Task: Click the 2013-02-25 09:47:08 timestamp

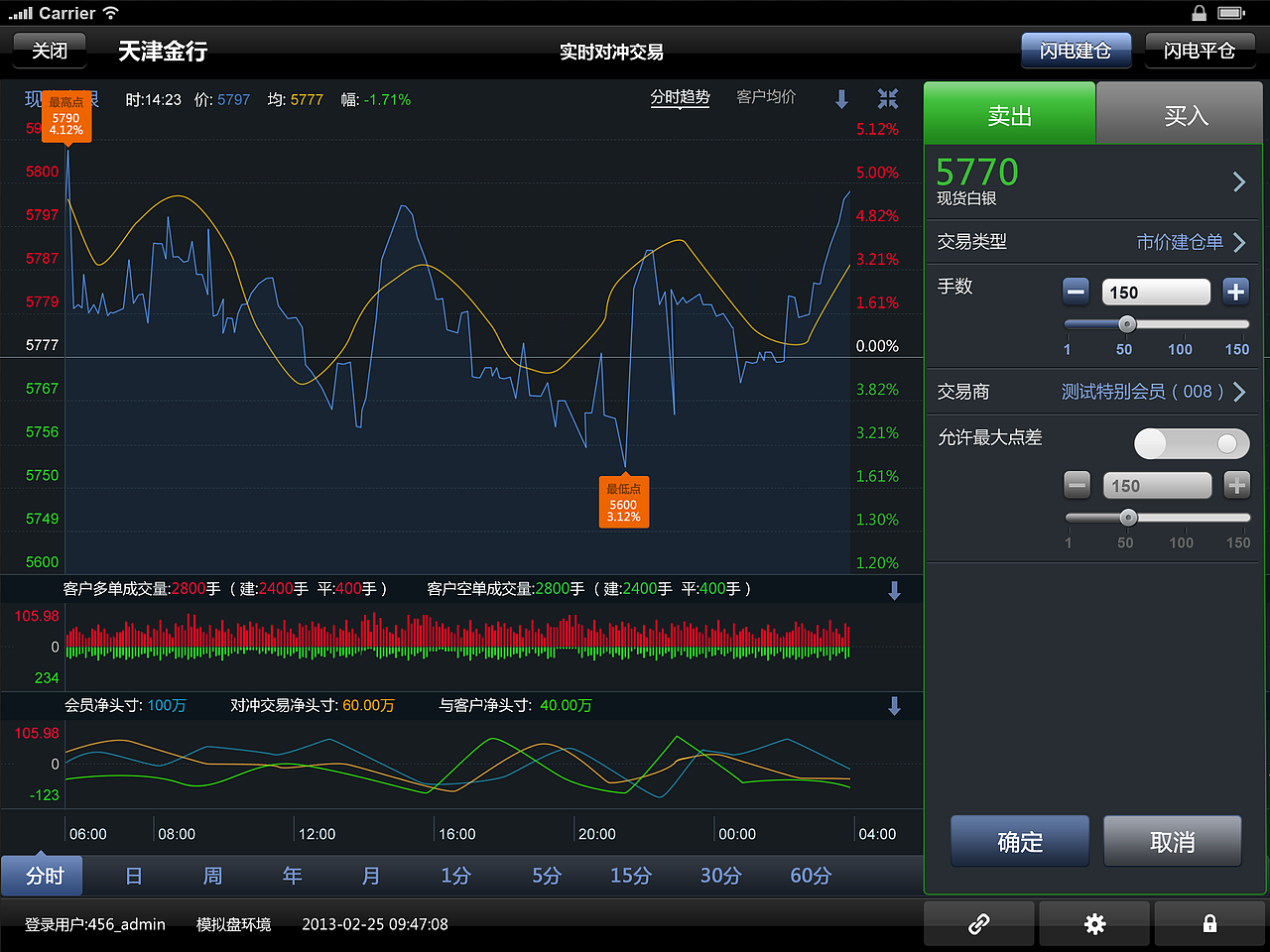Action: pyautogui.click(x=375, y=924)
